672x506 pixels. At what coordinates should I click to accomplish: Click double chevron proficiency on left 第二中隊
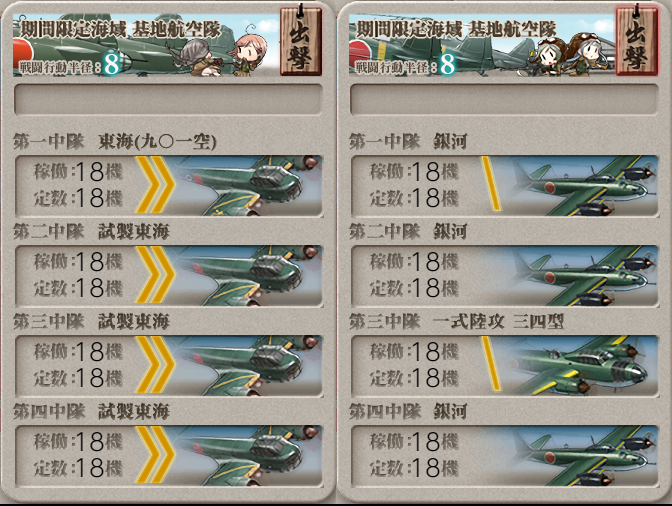156,275
